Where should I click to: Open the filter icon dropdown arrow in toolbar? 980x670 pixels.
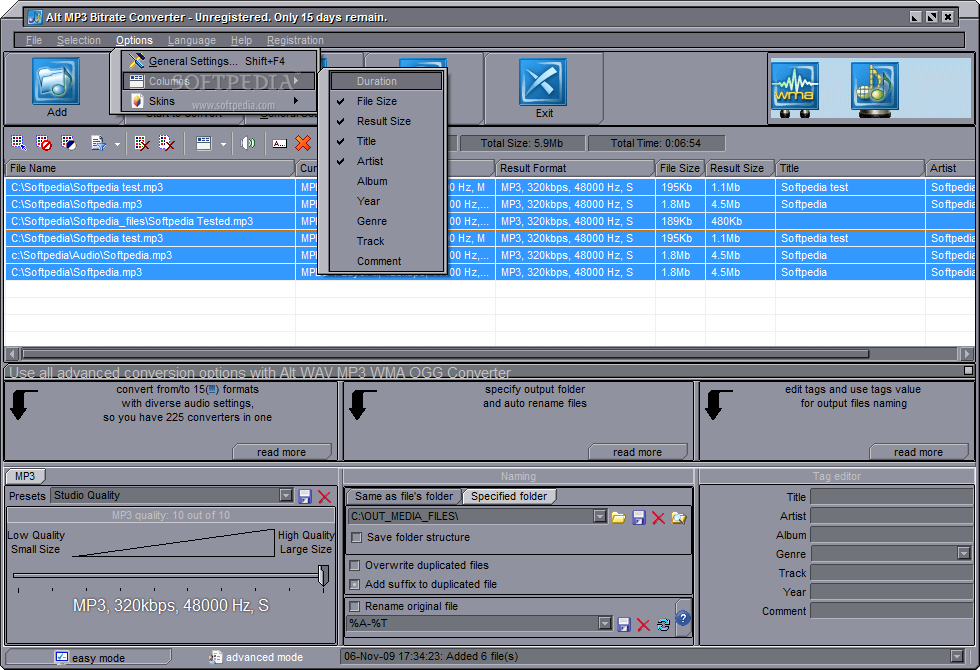(x=117, y=144)
